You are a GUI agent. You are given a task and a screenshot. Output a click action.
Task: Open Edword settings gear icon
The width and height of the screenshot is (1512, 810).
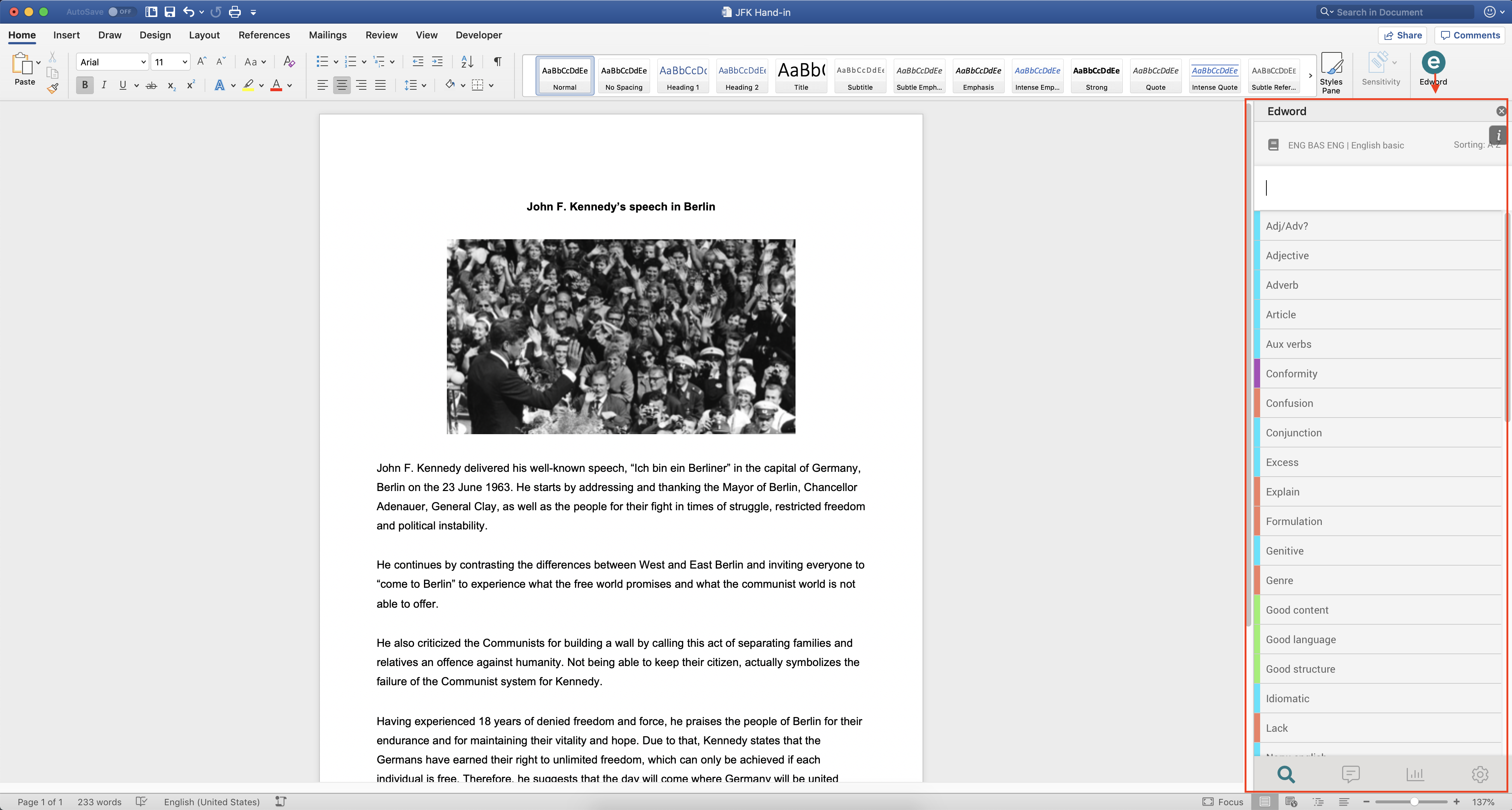tap(1480, 774)
